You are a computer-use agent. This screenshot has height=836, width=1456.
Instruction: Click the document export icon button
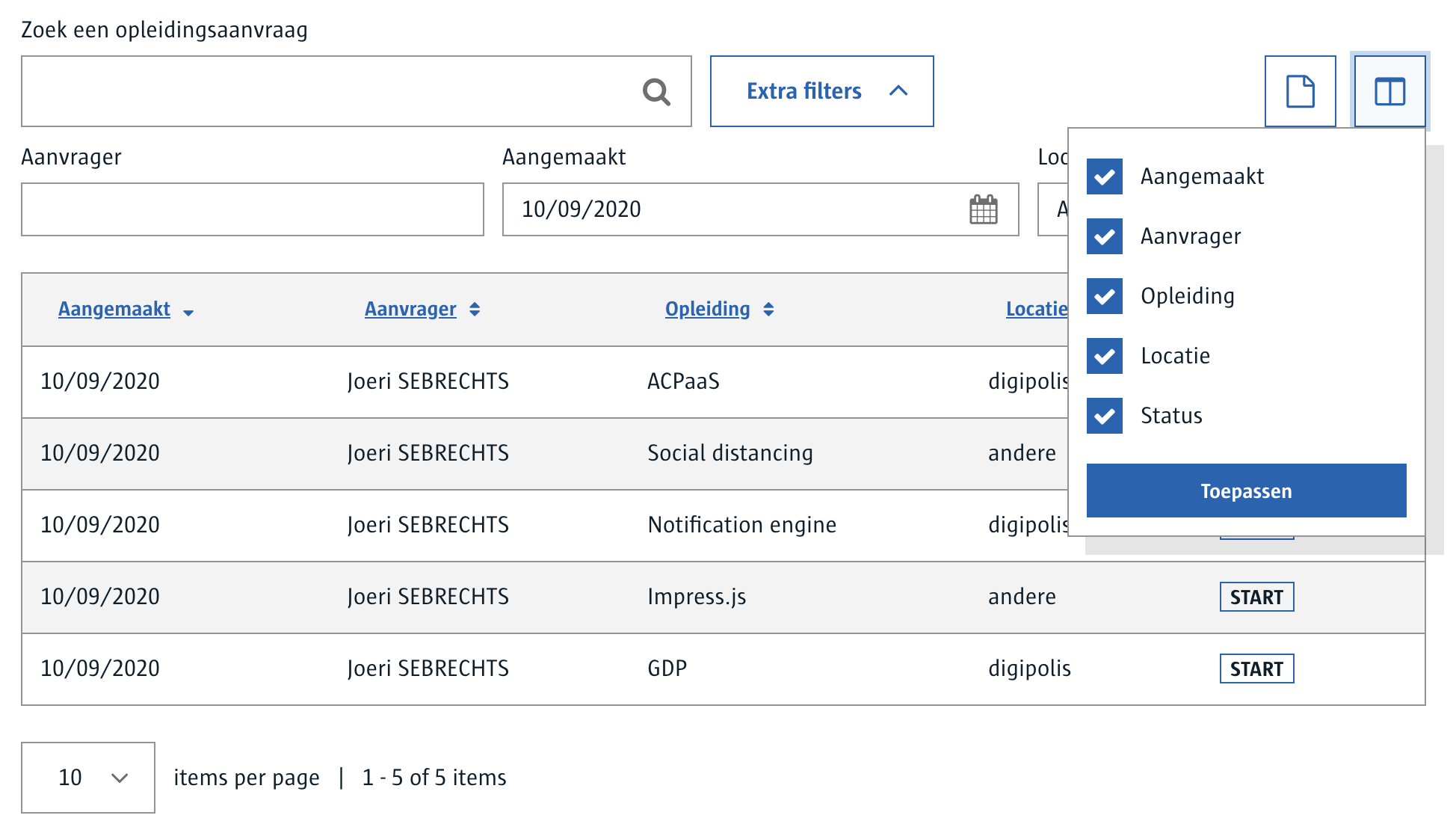pos(1300,91)
